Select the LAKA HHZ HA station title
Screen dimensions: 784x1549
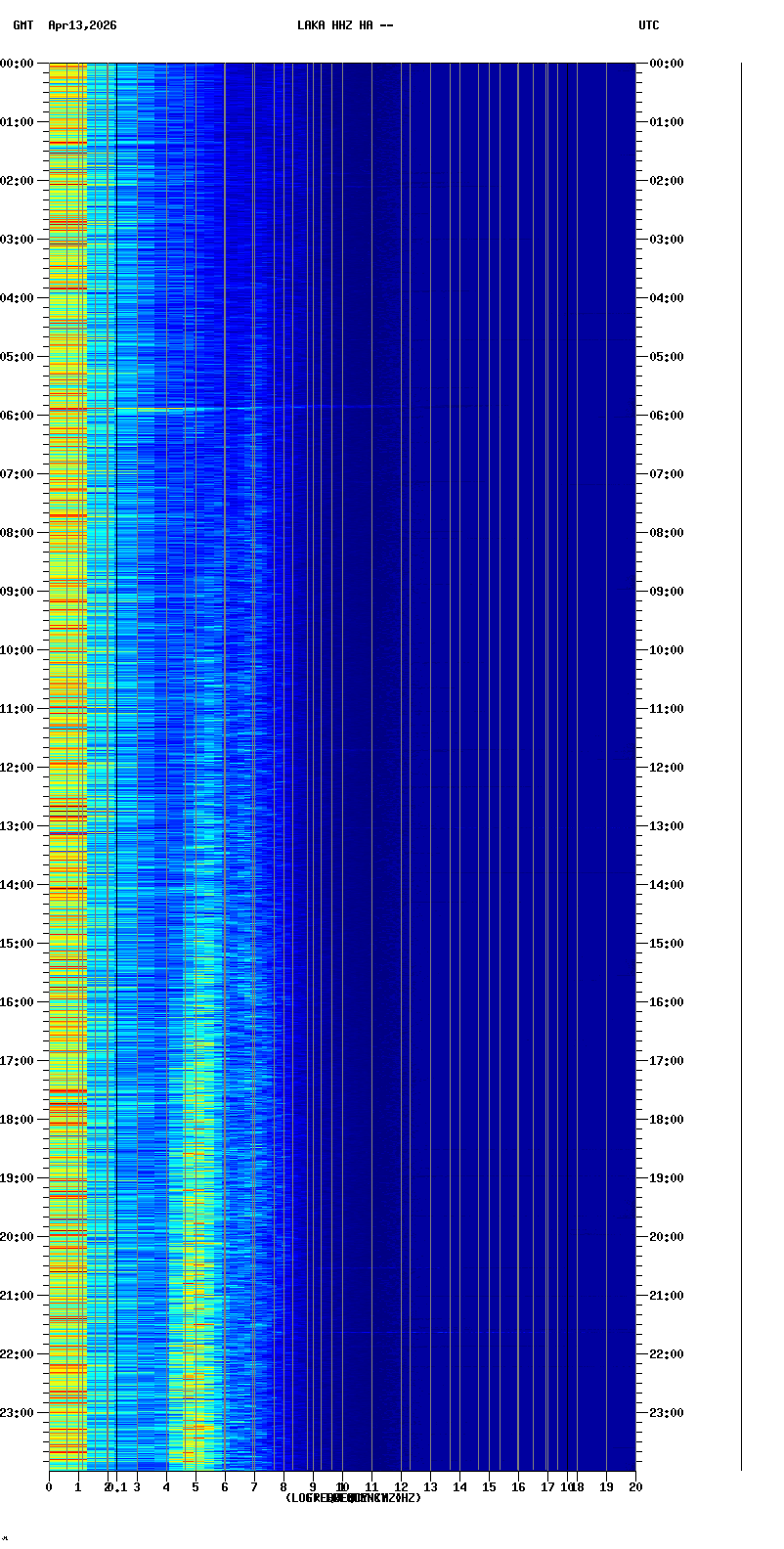(345, 25)
